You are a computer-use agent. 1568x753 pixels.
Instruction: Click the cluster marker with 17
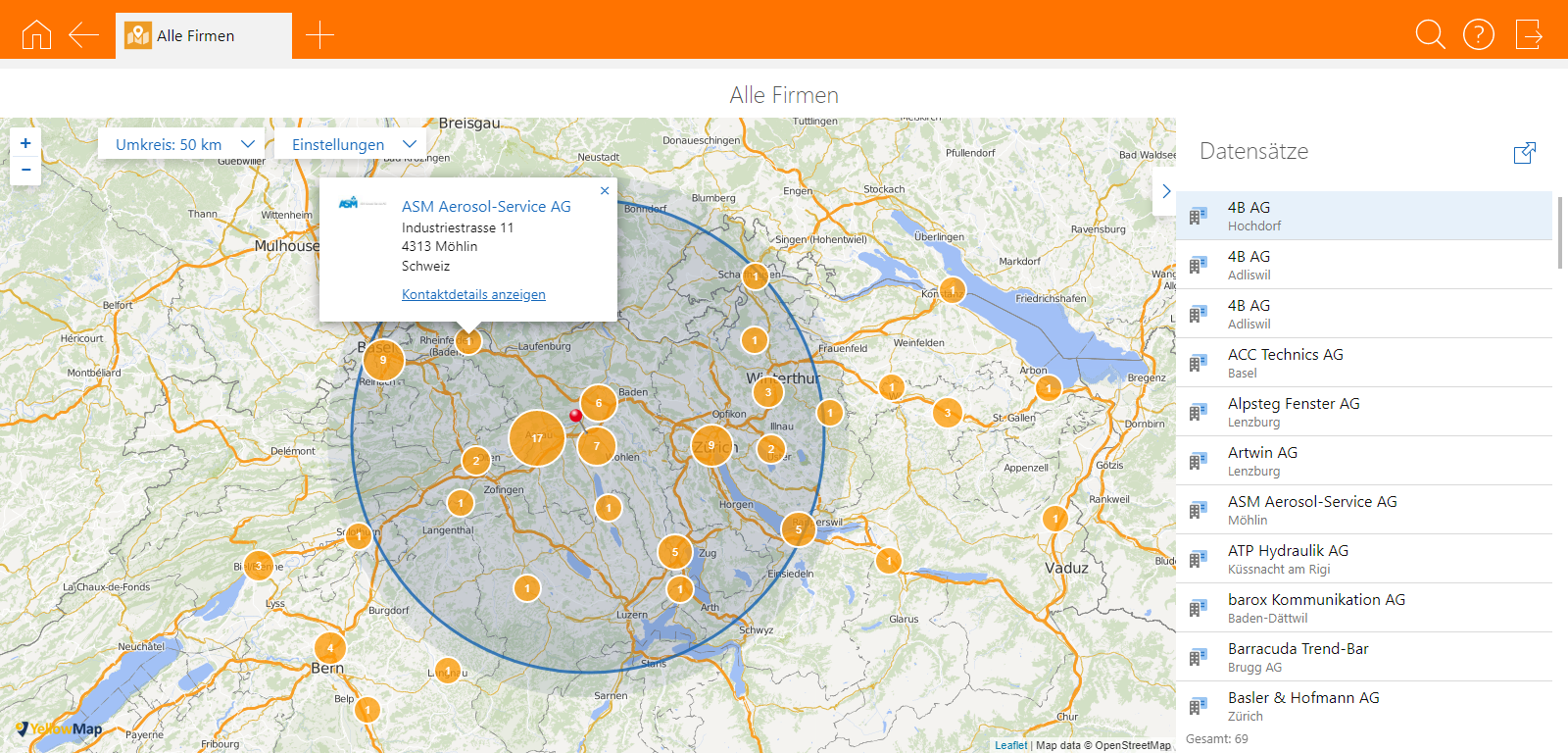(537, 438)
